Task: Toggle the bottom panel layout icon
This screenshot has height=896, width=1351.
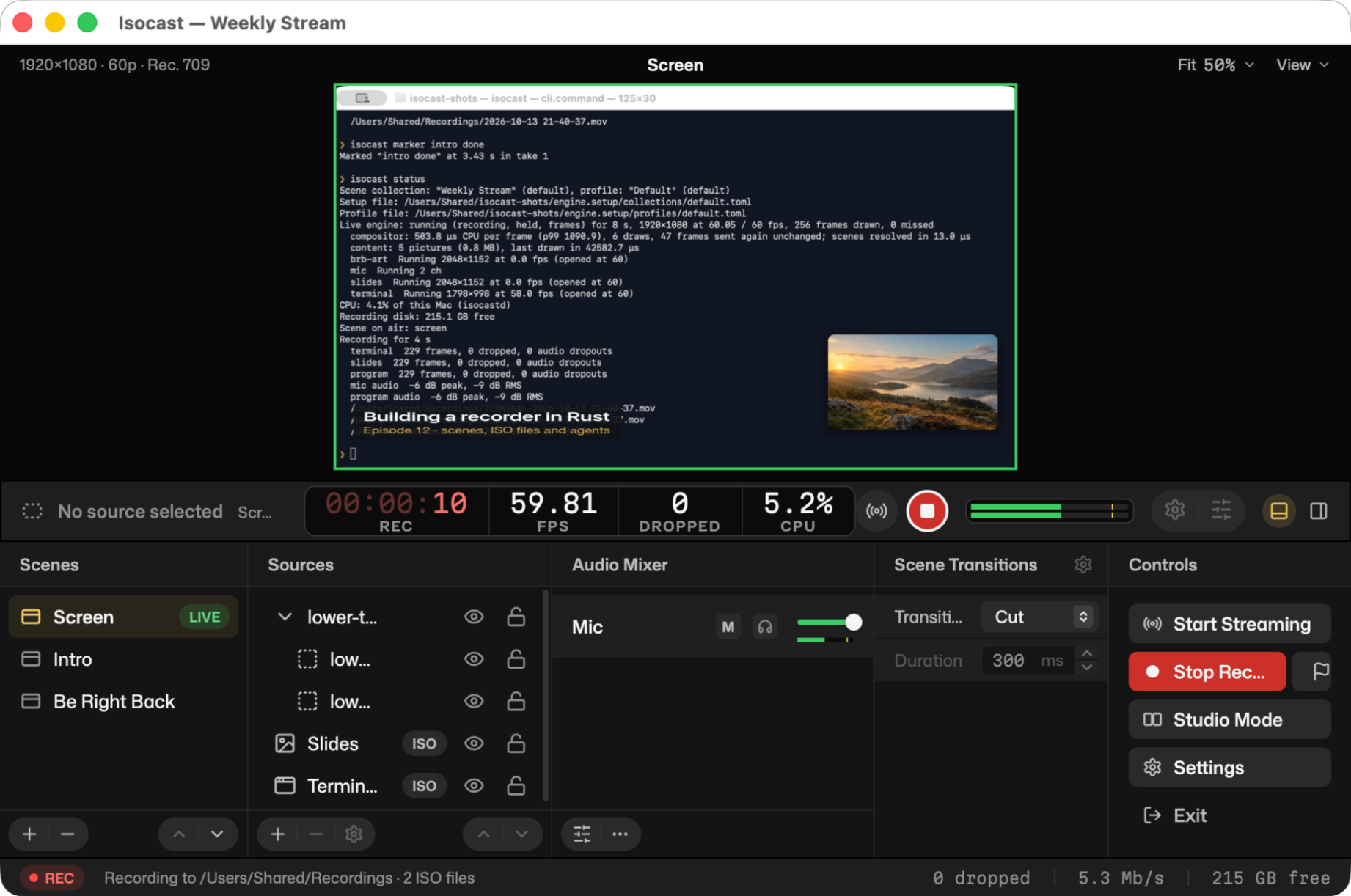Action: coord(1279,511)
